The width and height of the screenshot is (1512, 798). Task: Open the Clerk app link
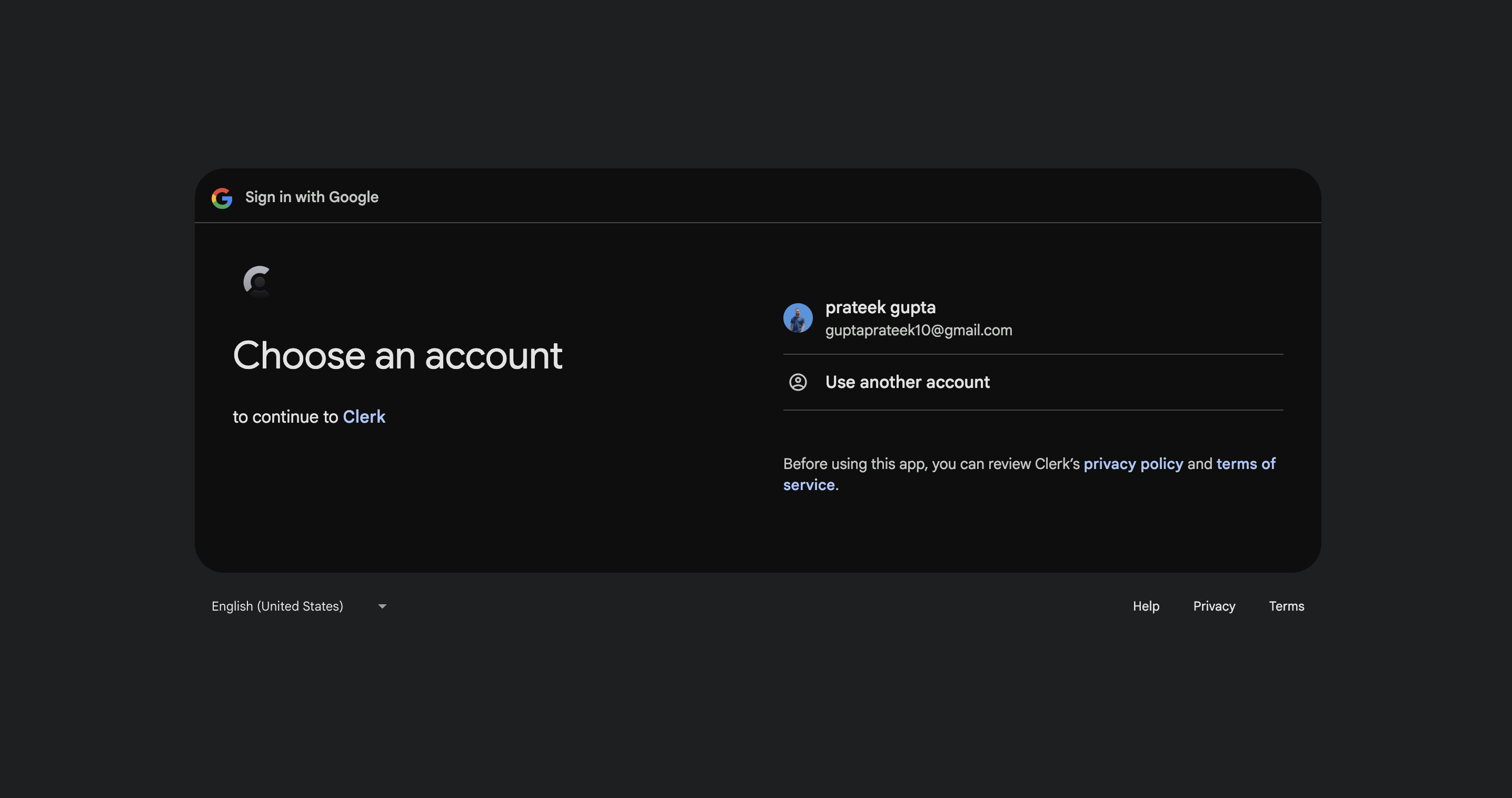pos(364,416)
